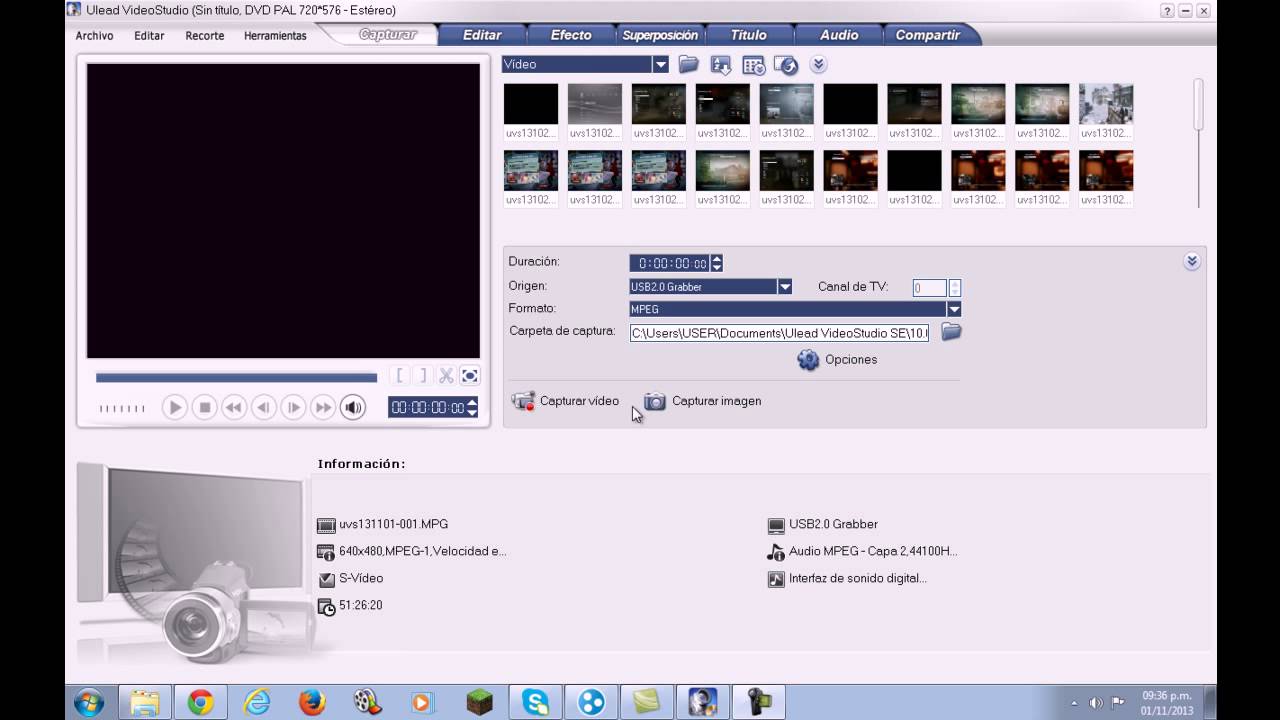Open the Herramientas menu
1280x720 pixels.
click(x=275, y=35)
